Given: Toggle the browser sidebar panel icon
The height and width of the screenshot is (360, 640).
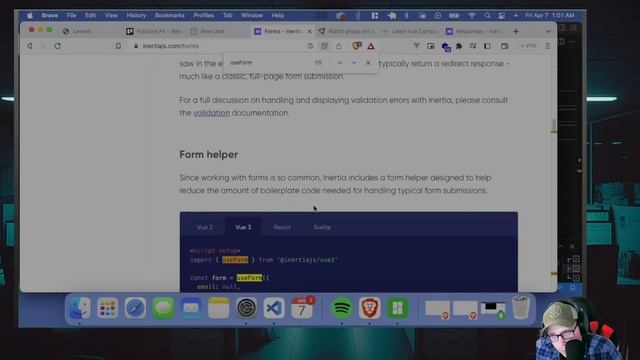Looking at the screenshot, I should pyautogui.click(x=487, y=46).
